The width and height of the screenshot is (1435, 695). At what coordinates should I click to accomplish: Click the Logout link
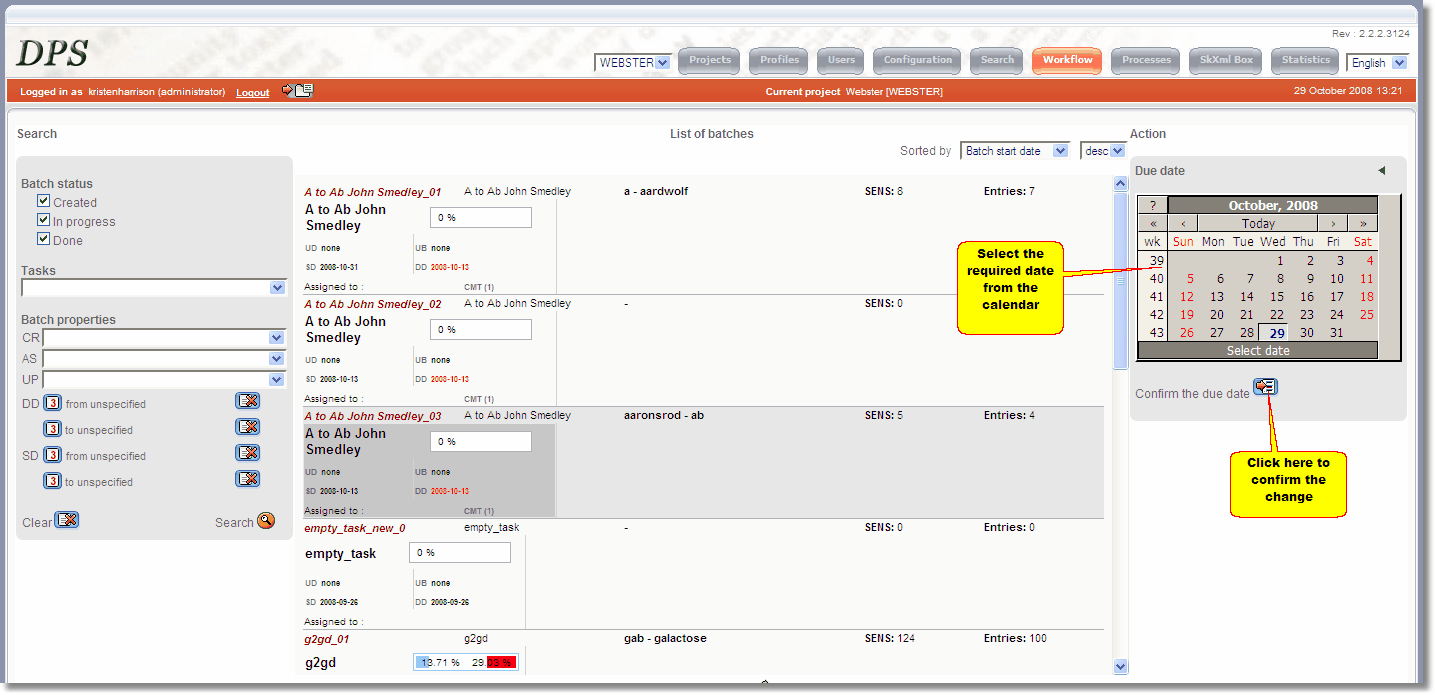(x=253, y=92)
